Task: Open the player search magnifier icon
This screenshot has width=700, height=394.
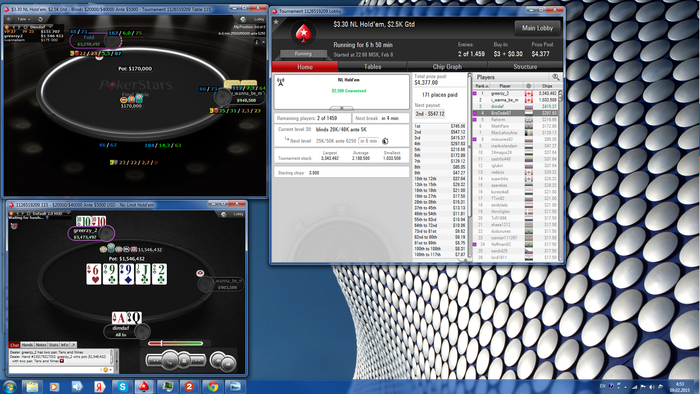Action: pos(555,77)
